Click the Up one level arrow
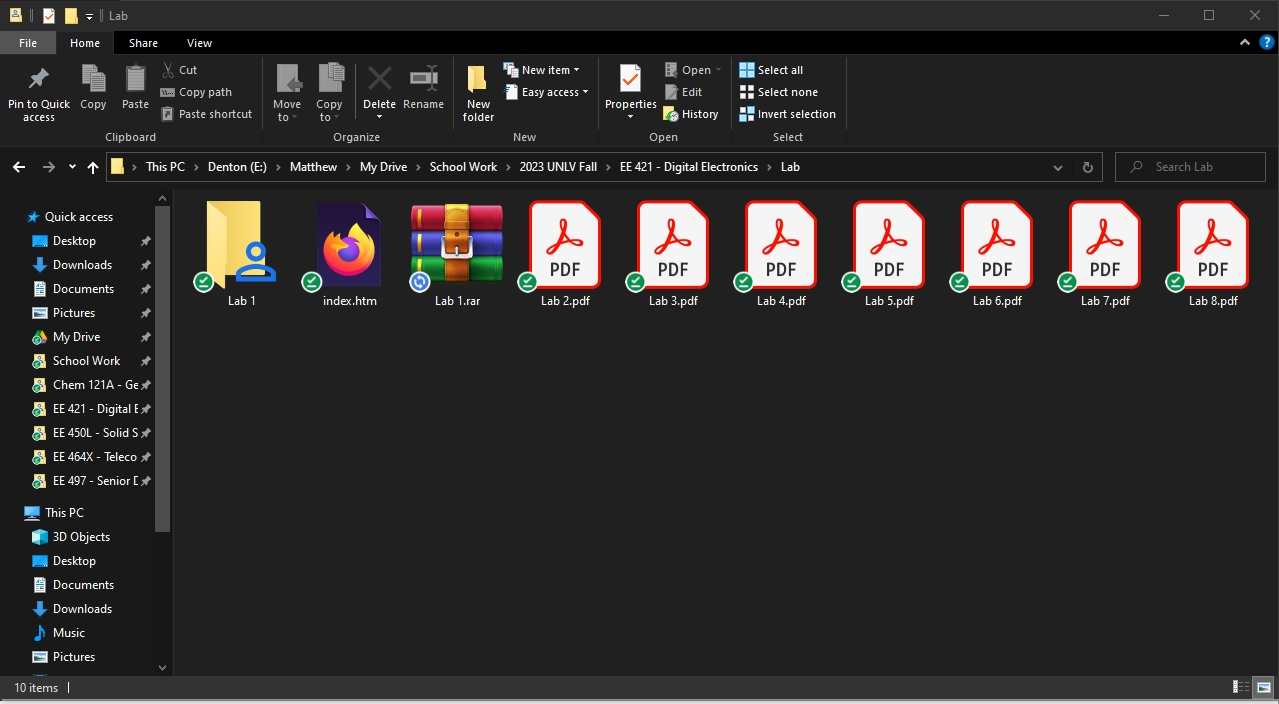The width and height of the screenshot is (1279, 704). [93, 167]
